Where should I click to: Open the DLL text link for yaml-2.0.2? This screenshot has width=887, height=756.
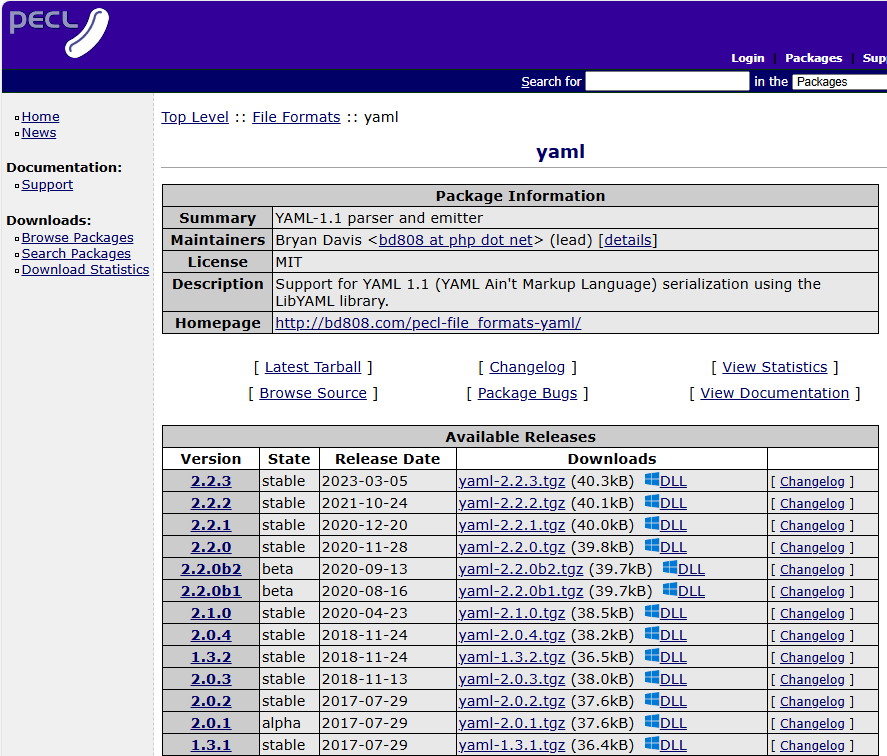[673, 701]
